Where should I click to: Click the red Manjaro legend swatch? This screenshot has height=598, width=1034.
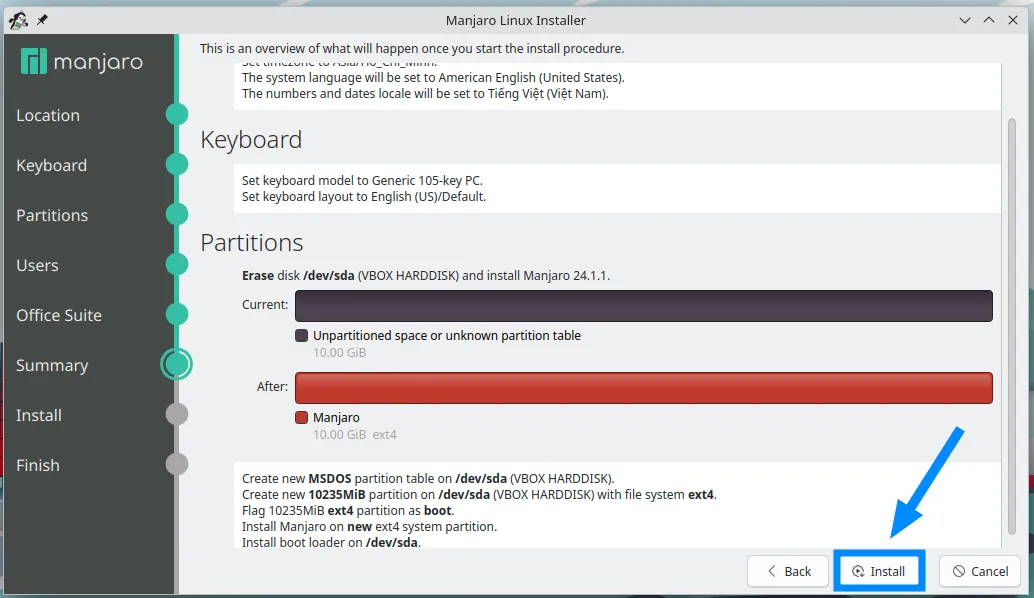(301, 417)
